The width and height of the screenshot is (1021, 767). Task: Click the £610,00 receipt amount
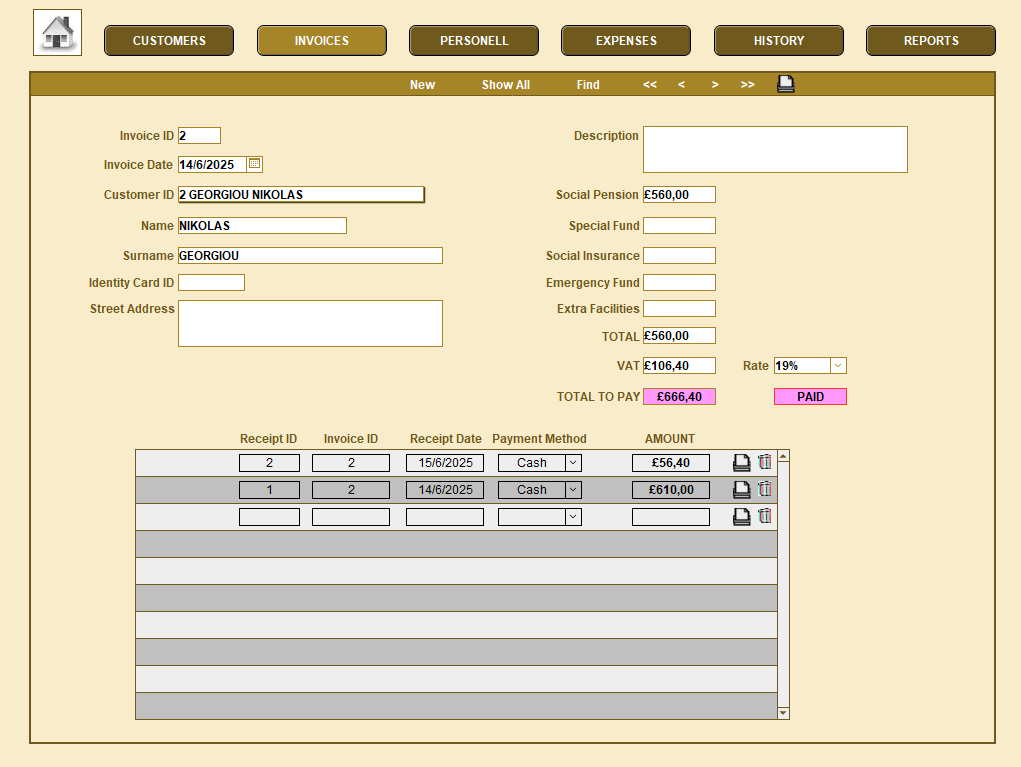(x=671, y=490)
